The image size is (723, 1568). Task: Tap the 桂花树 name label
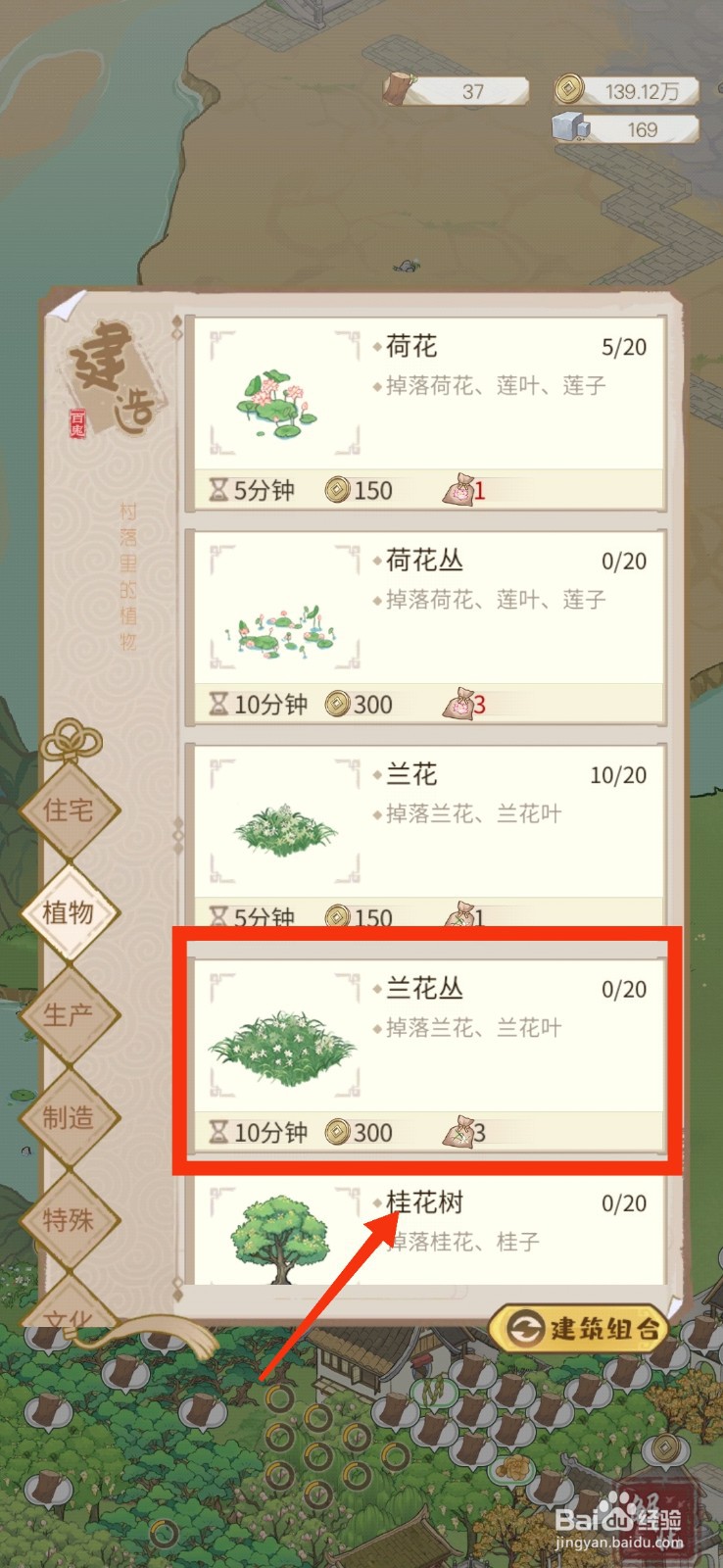point(424,1202)
